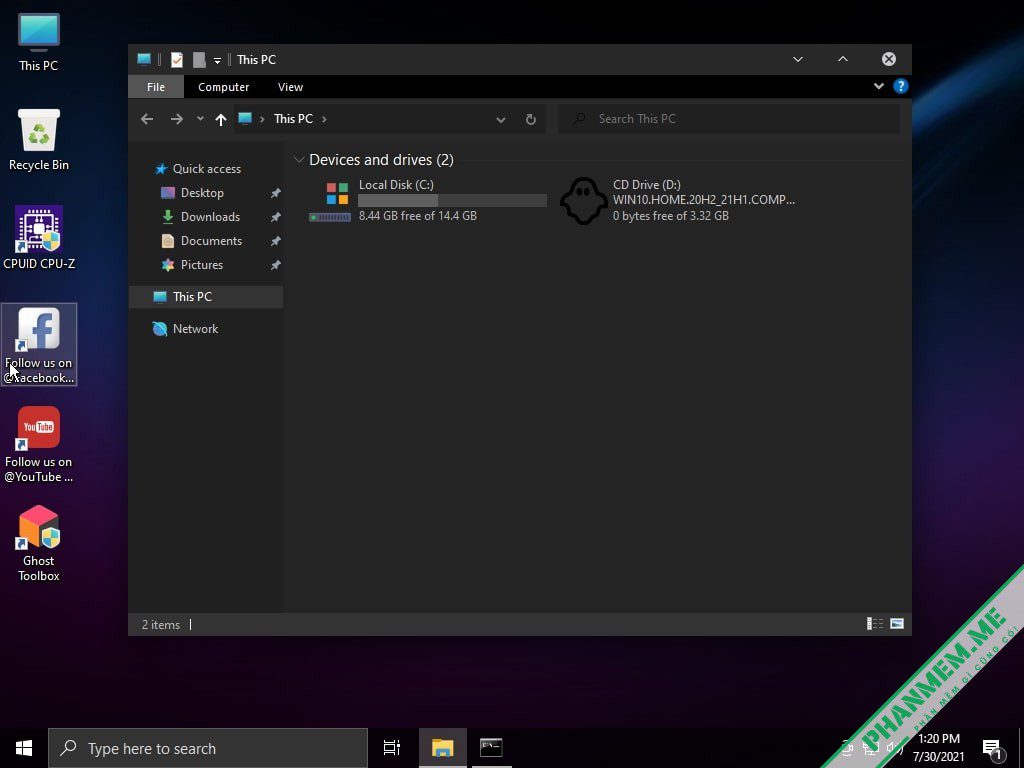This screenshot has height=768, width=1024.
Task: Open the clock showing 1:20 PM
Action: 938,748
